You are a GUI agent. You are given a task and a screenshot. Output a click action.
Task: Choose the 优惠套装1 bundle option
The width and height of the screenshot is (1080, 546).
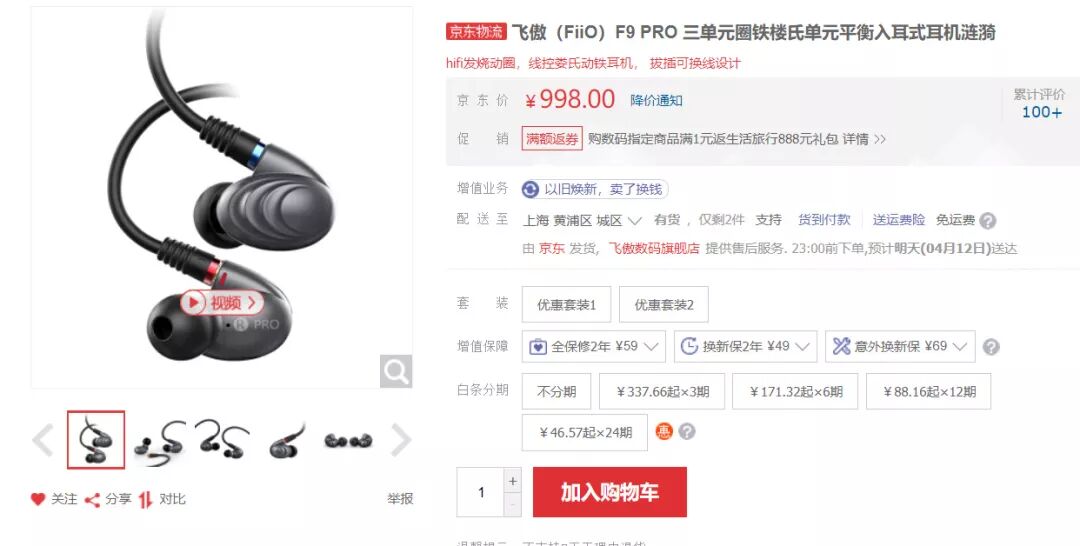click(x=566, y=304)
